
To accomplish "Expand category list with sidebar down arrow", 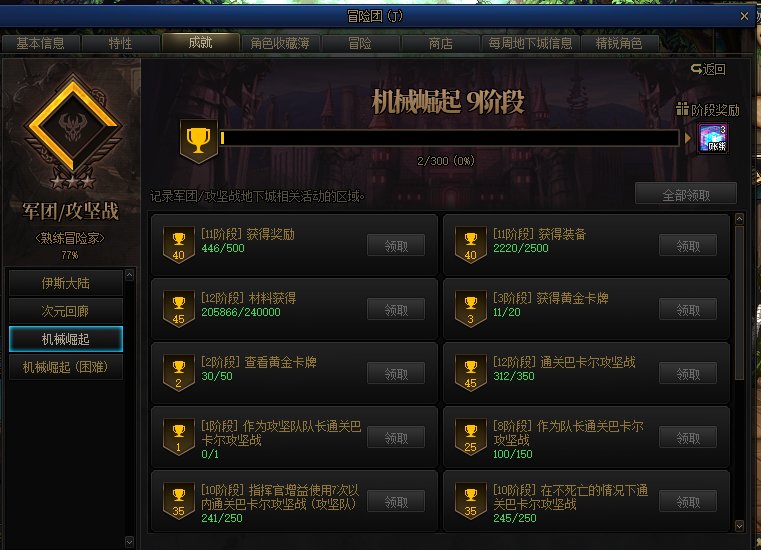I will (129, 541).
